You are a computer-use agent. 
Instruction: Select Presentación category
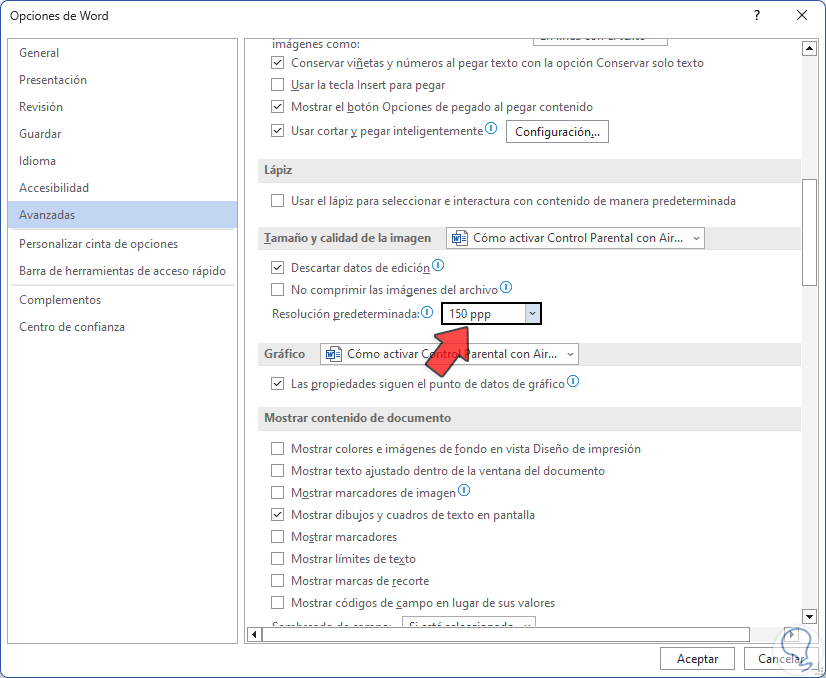123,80
